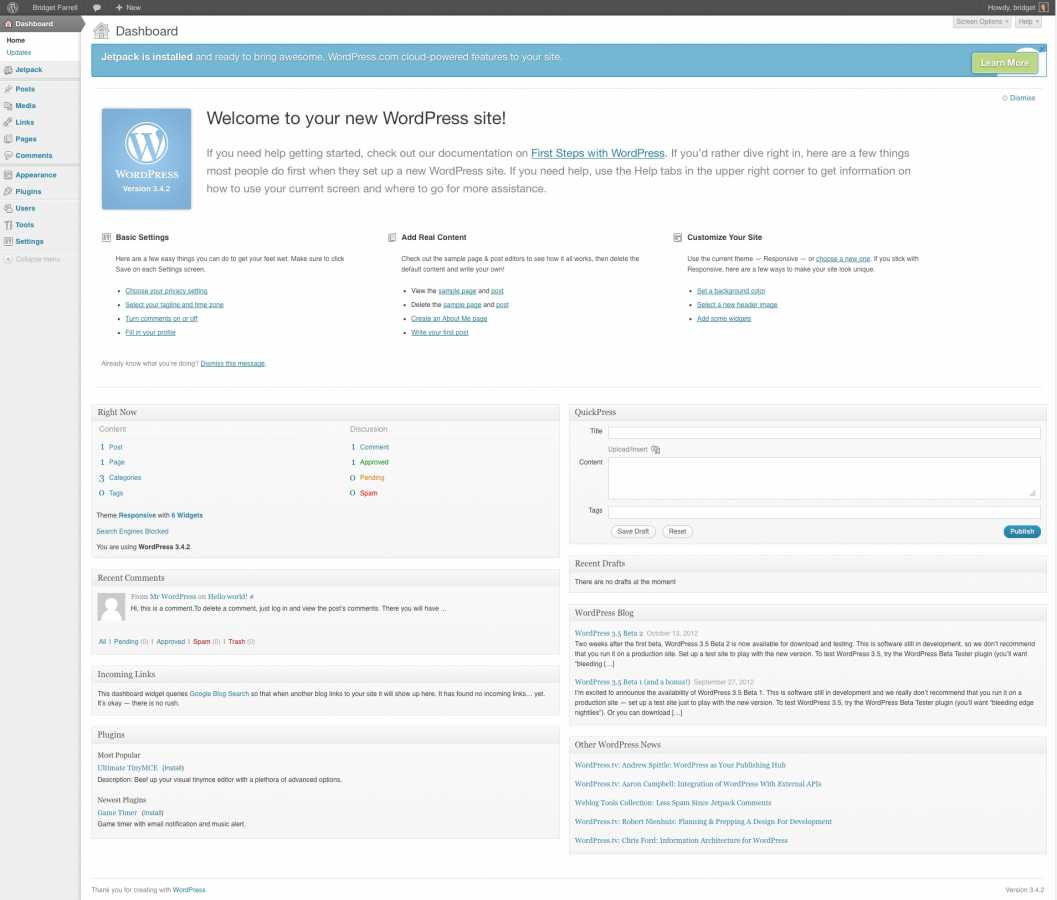The height and width of the screenshot is (900, 1057).
Task: Click Write your first post link
Action: (x=440, y=332)
